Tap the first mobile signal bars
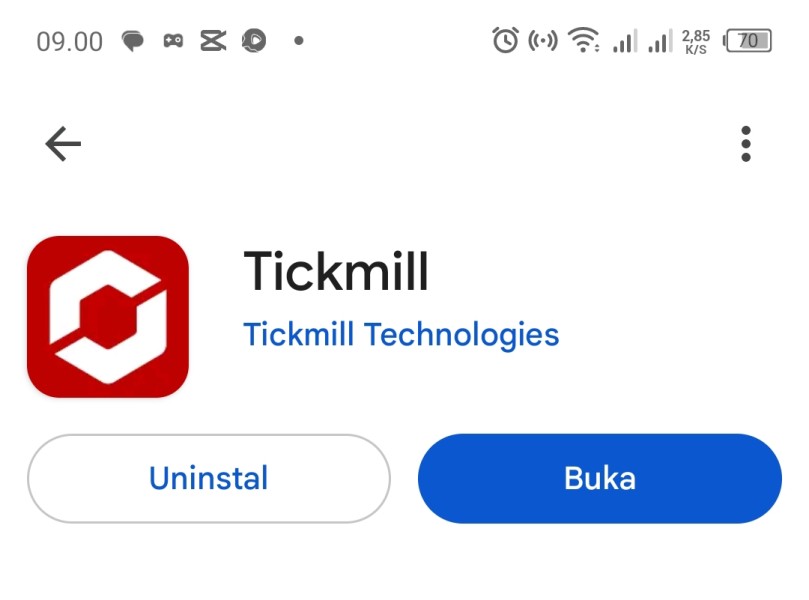This screenshot has width=809, height=600. (625, 41)
